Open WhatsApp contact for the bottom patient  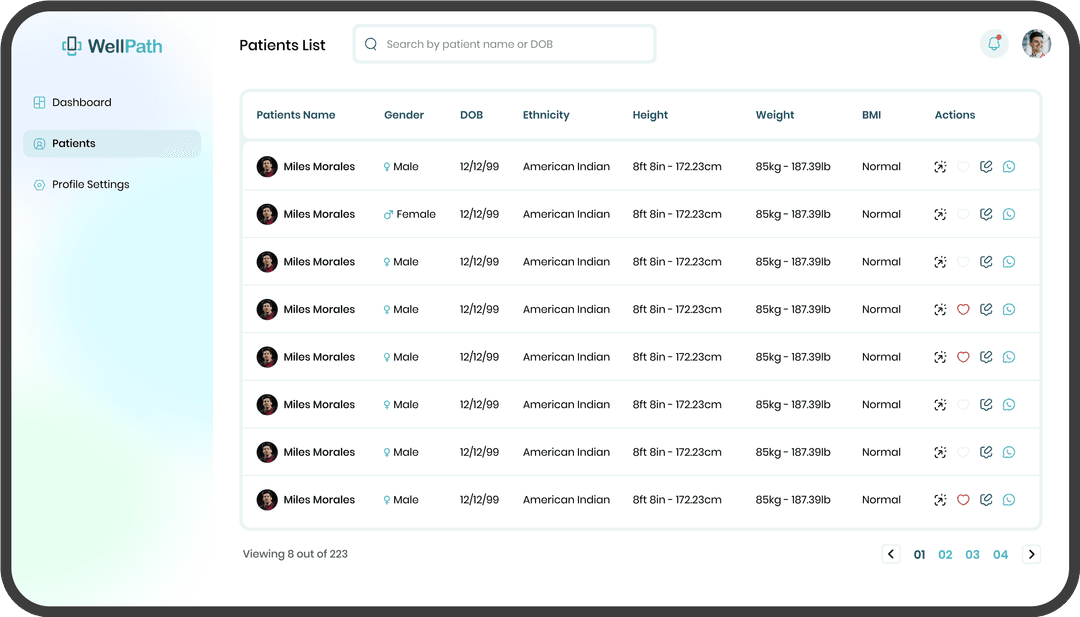[x=1009, y=499]
